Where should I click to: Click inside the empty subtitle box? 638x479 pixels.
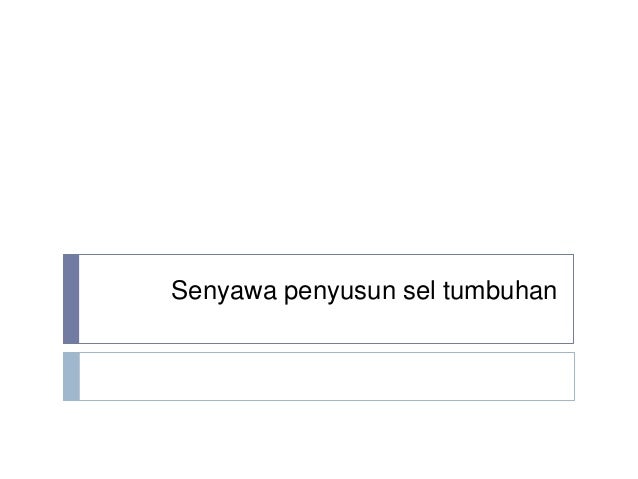(327, 376)
